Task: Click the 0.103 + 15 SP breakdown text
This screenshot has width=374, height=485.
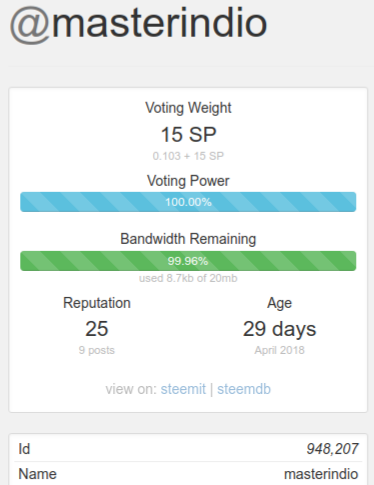Action: click(188, 156)
